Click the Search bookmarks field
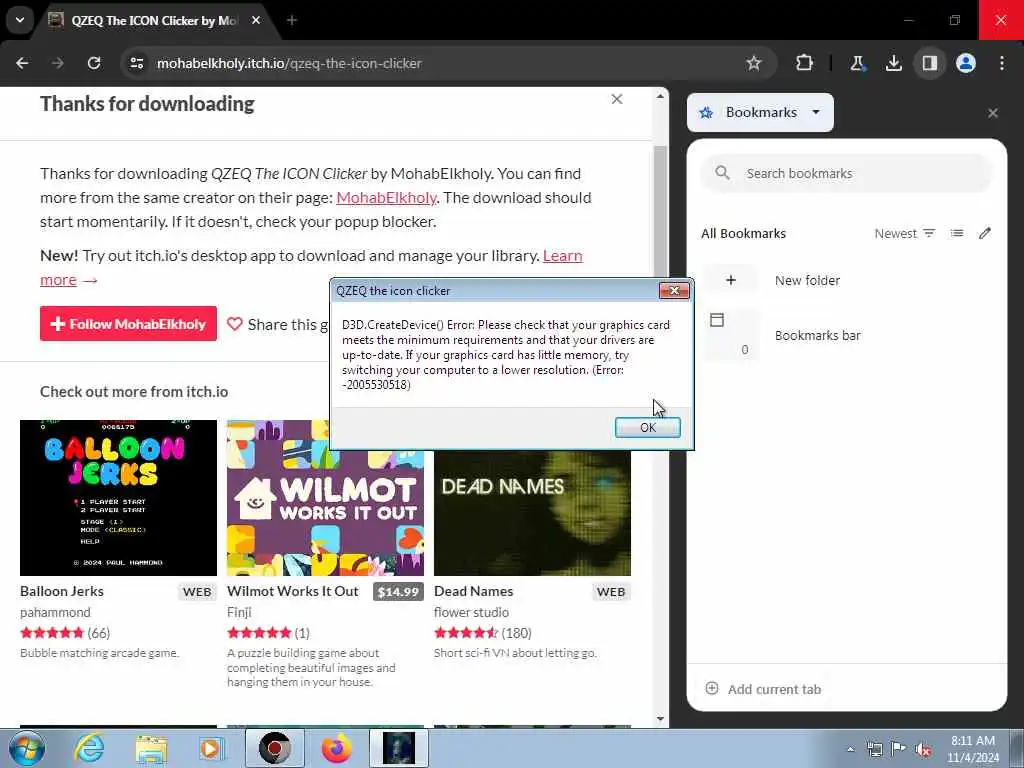The width and height of the screenshot is (1024, 768). pos(847,173)
